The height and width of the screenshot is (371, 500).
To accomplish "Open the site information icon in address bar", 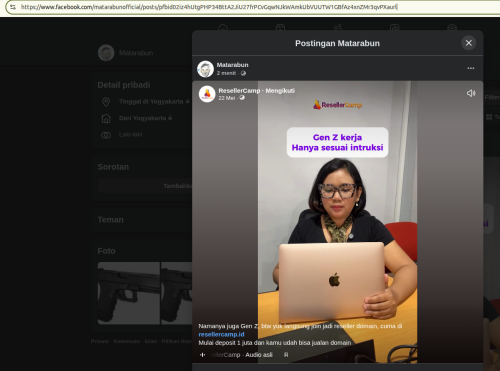I will [x=13, y=7].
